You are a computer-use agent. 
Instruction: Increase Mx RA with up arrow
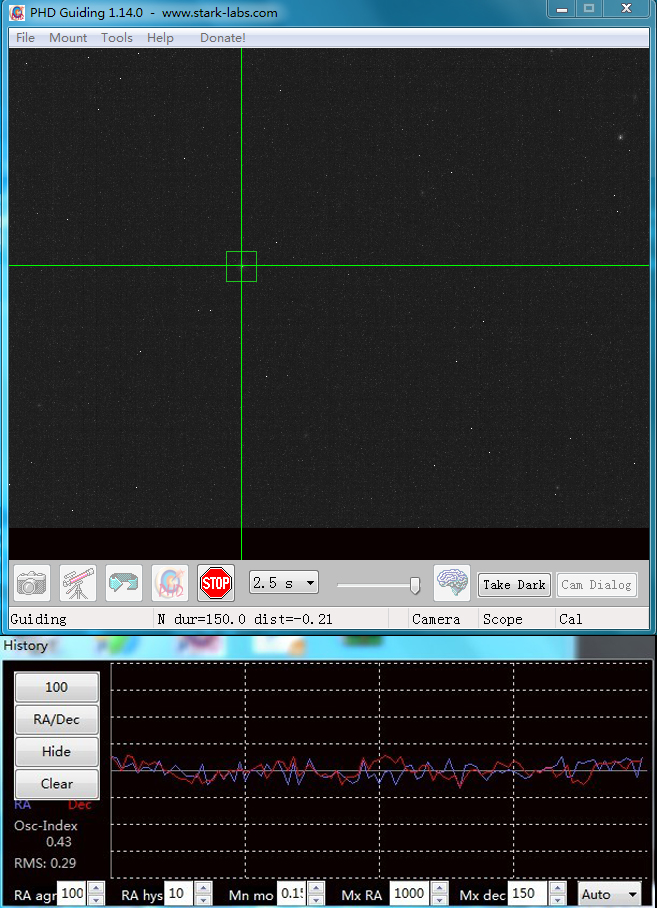pyautogui.click(x=439, y=888)
